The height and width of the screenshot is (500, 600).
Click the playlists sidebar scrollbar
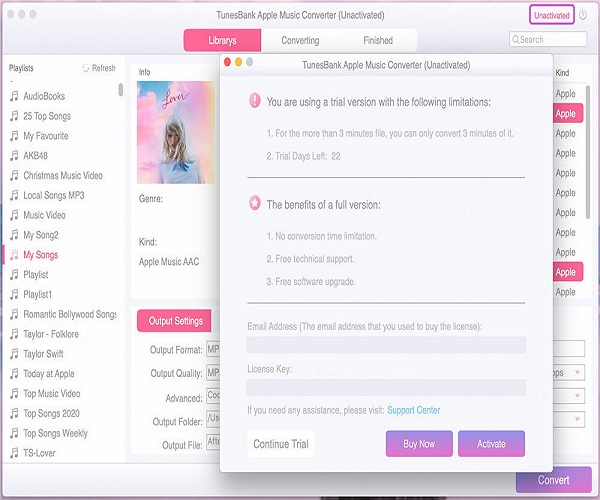coord(121,90)
